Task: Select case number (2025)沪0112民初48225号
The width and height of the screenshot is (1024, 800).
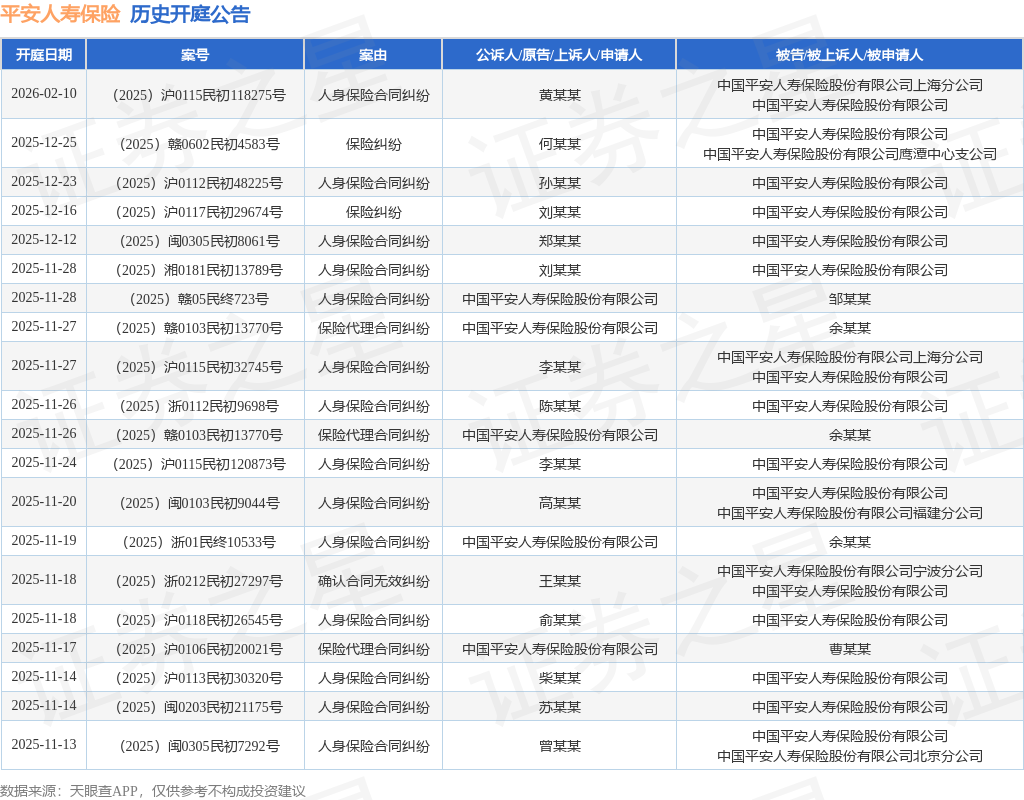Action: (199, 184)
